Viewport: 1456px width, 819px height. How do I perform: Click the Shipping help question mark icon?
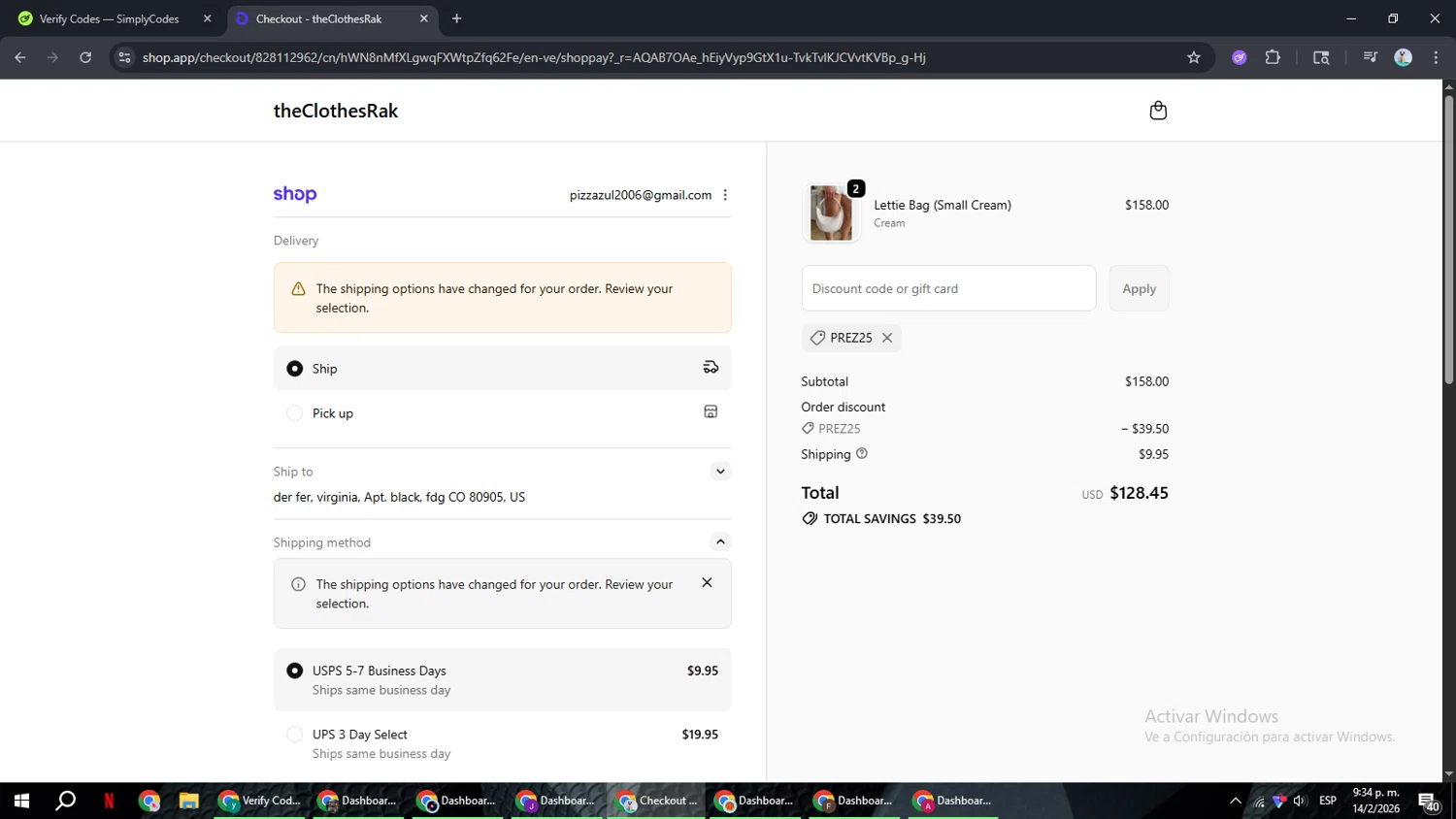click(862, 453)
